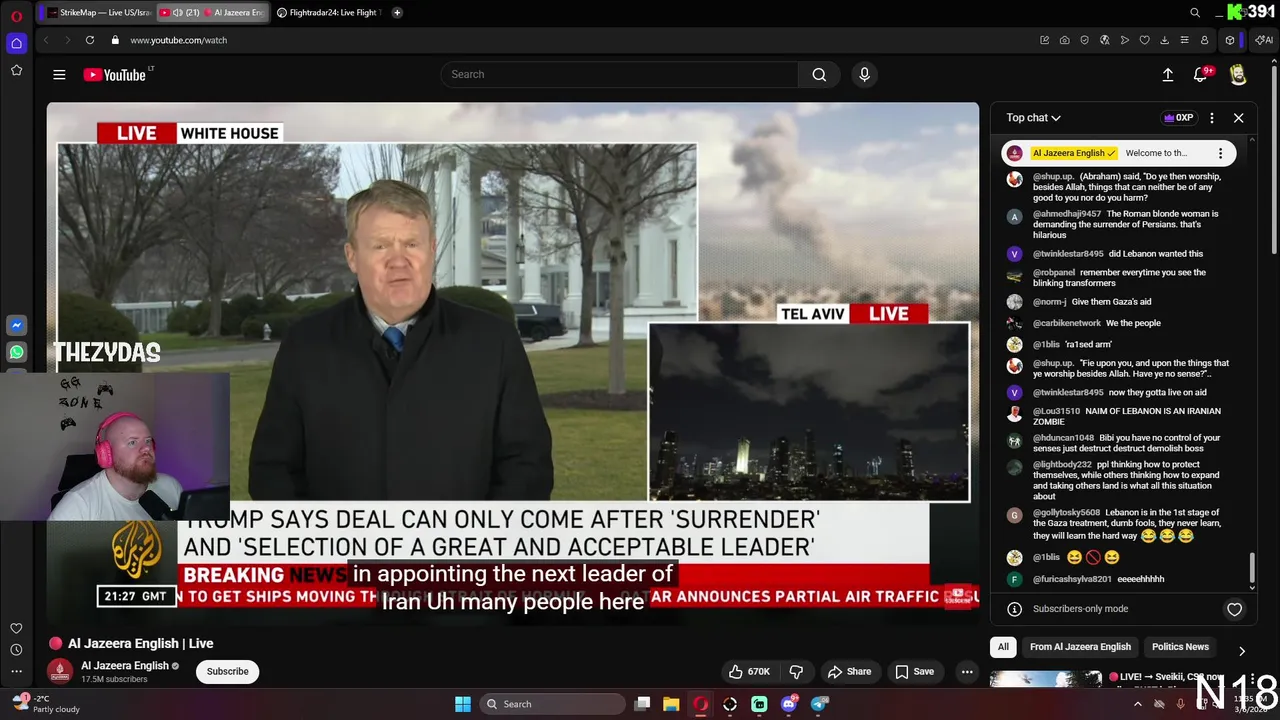Image resolution: width=1280 pixels, height=720 pixels.
Task: Show hidden system tray icons chevron
Action: [x=1137, y=704]
